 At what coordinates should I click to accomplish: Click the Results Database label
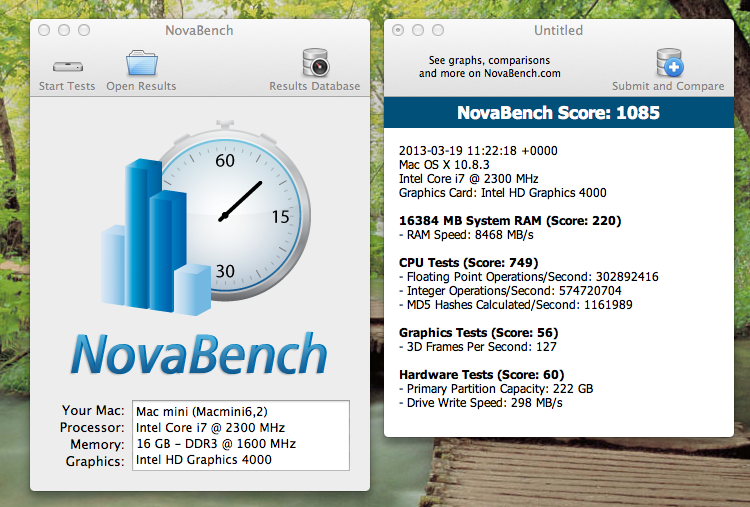point(314,86)
